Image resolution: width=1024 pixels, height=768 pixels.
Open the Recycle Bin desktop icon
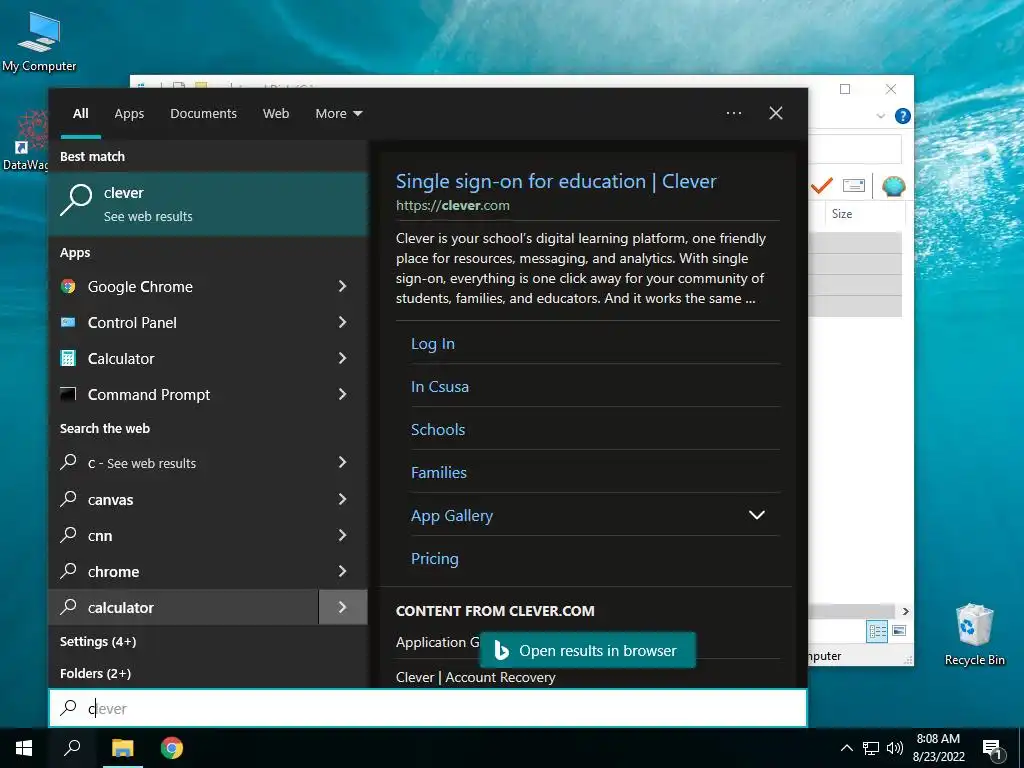(x=974, y=635)
